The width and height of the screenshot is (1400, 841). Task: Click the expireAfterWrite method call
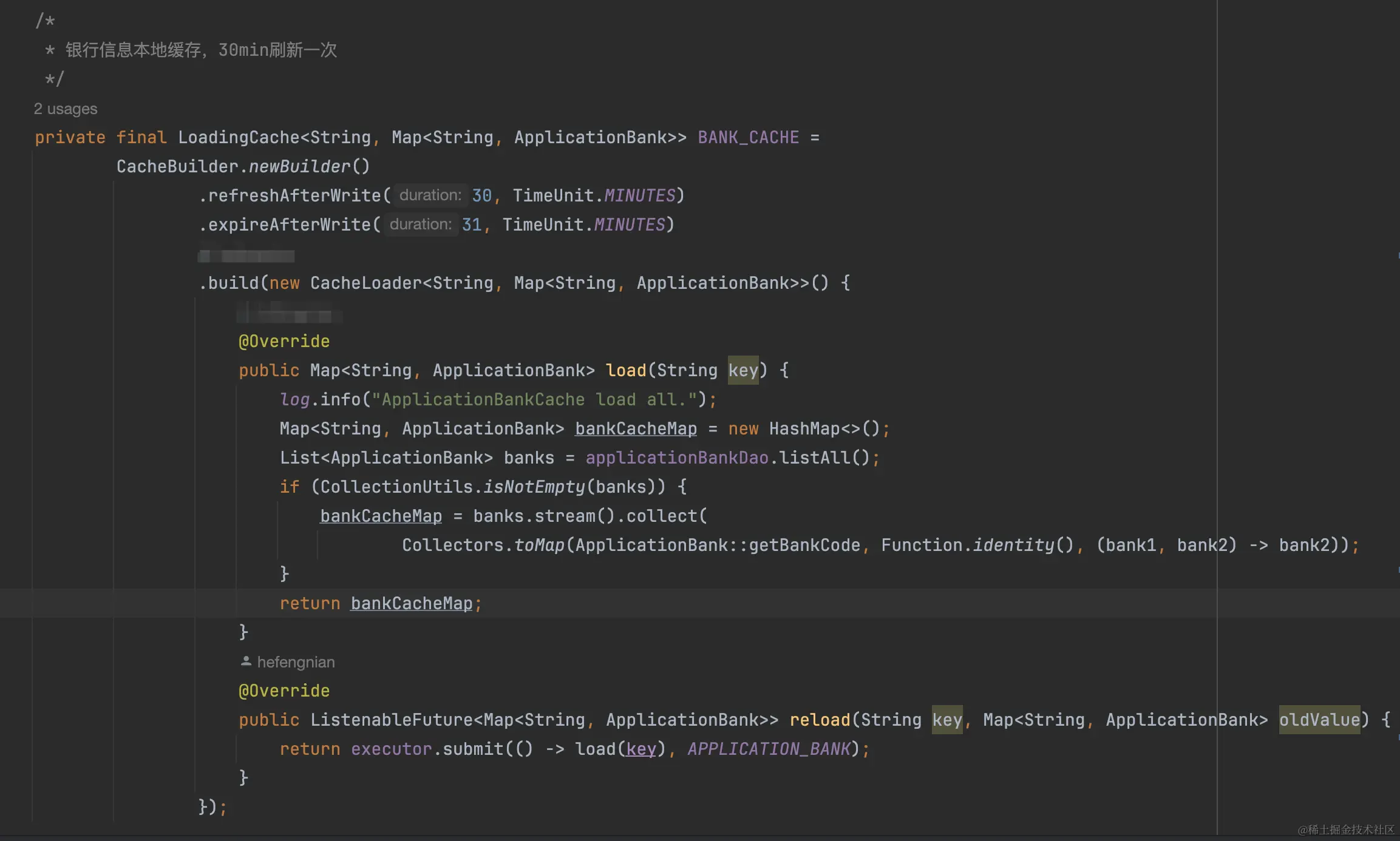point(290,225)
